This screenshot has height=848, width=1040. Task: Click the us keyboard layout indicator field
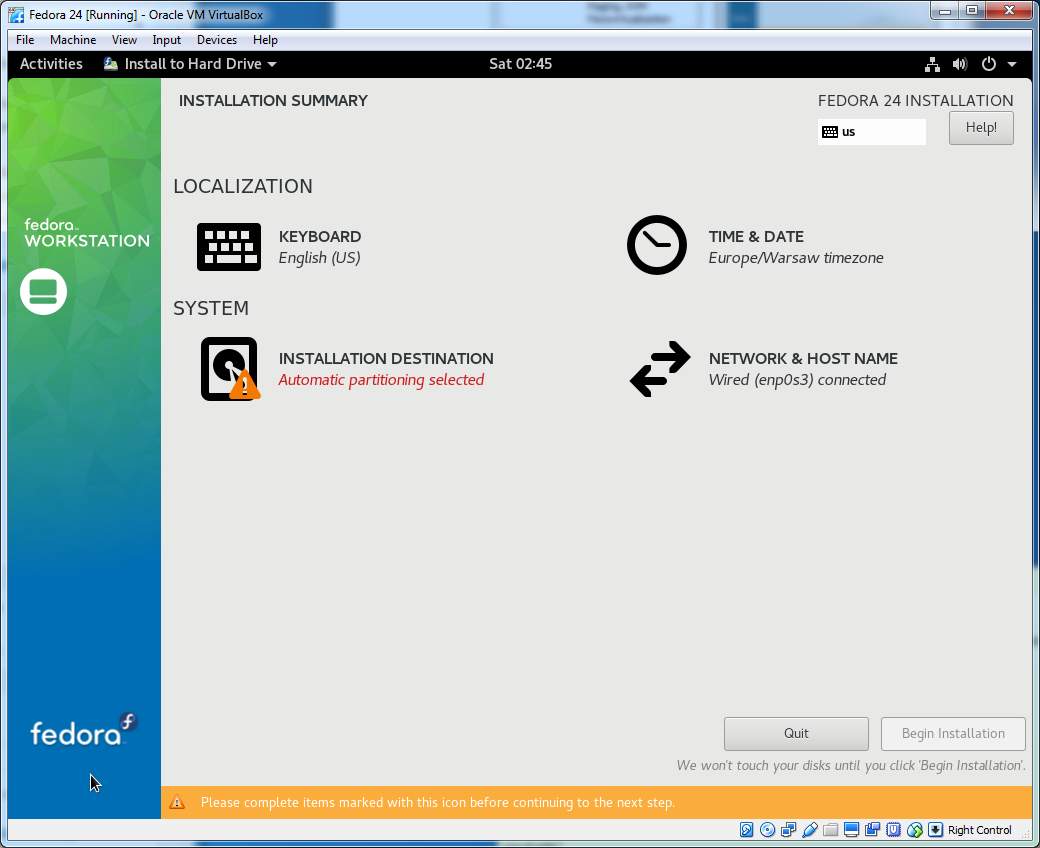(x=872, y=131)
